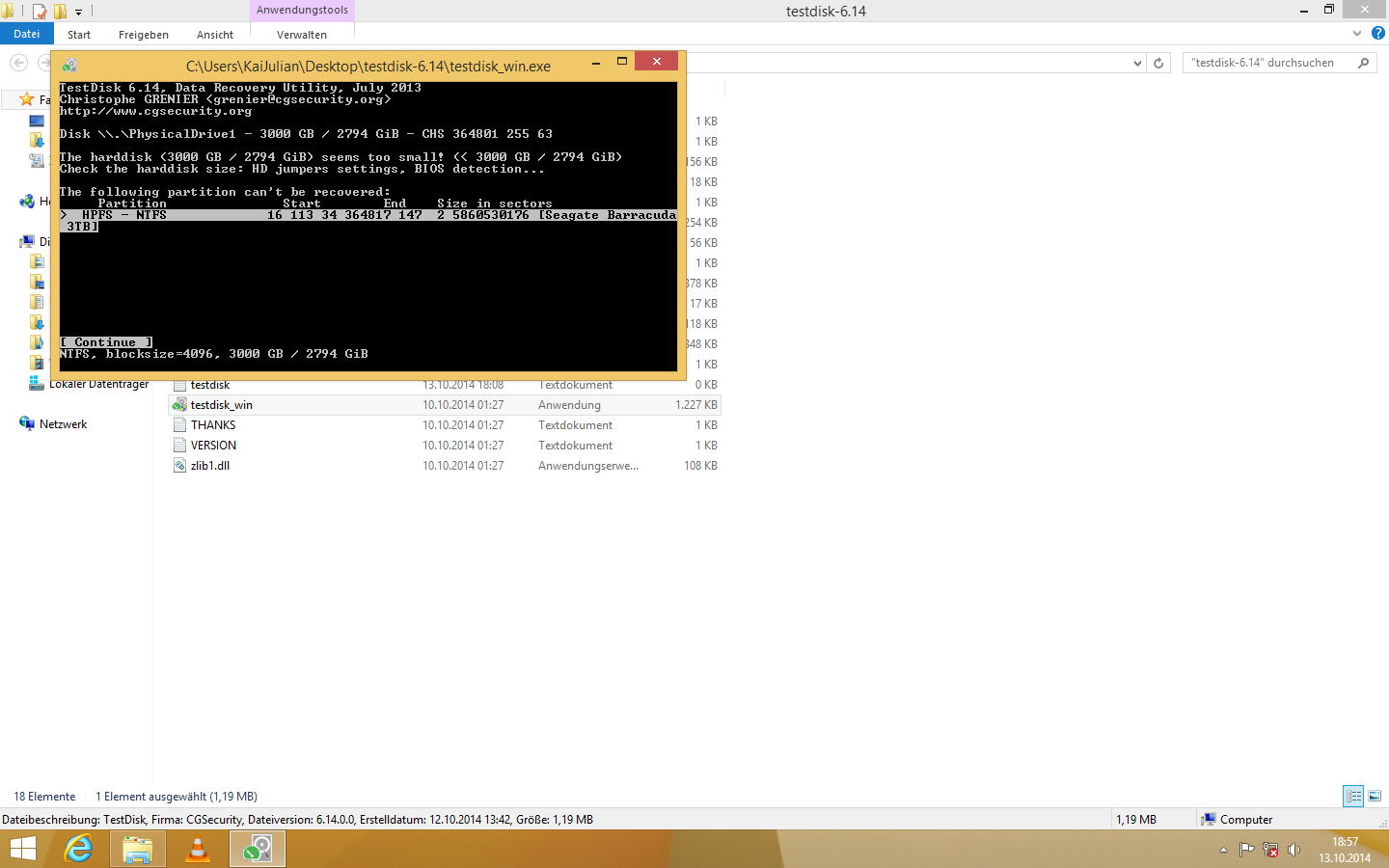Screen dimensions: 1389x868
Task: Click the search magnifier icon
Action: point(1363,63)
